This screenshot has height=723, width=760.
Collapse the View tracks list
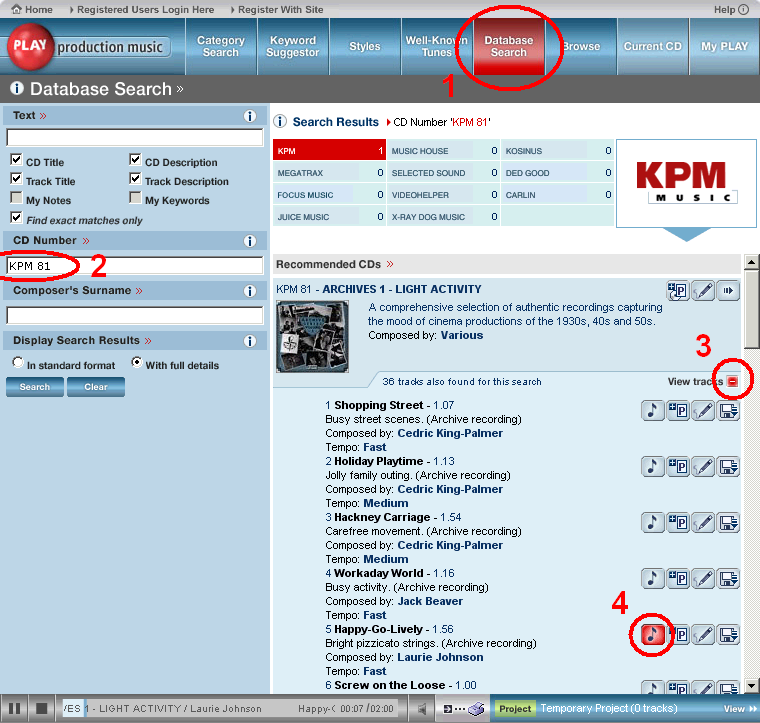(x=733, y=382)
